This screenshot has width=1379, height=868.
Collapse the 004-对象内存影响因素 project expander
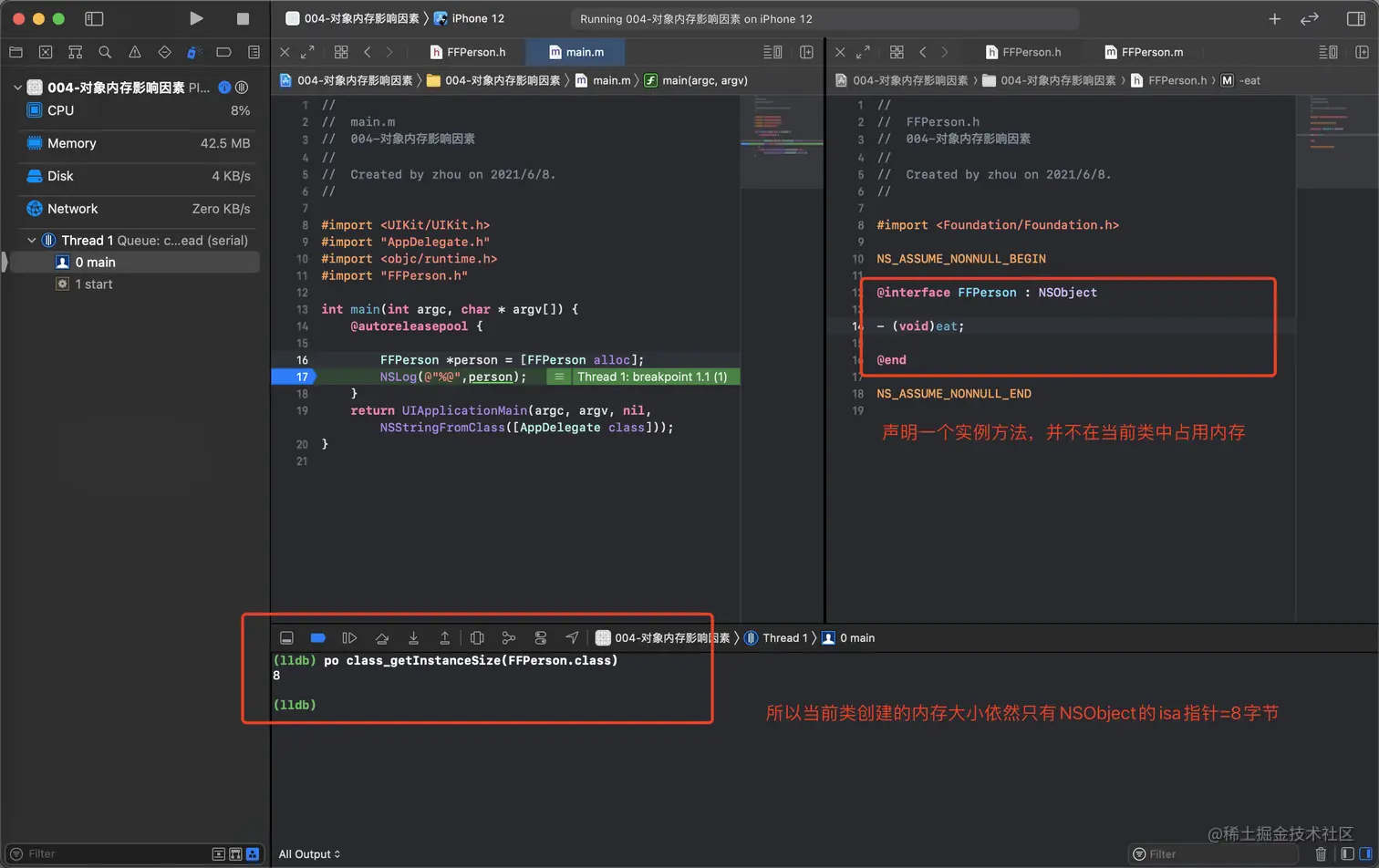(x=16, y=88)
